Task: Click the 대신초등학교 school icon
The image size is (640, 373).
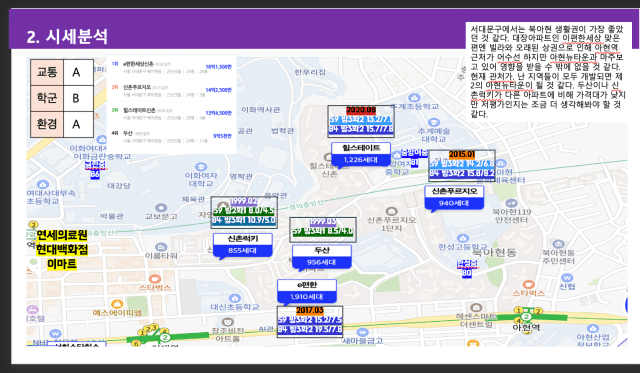Action: pos(235,298)
